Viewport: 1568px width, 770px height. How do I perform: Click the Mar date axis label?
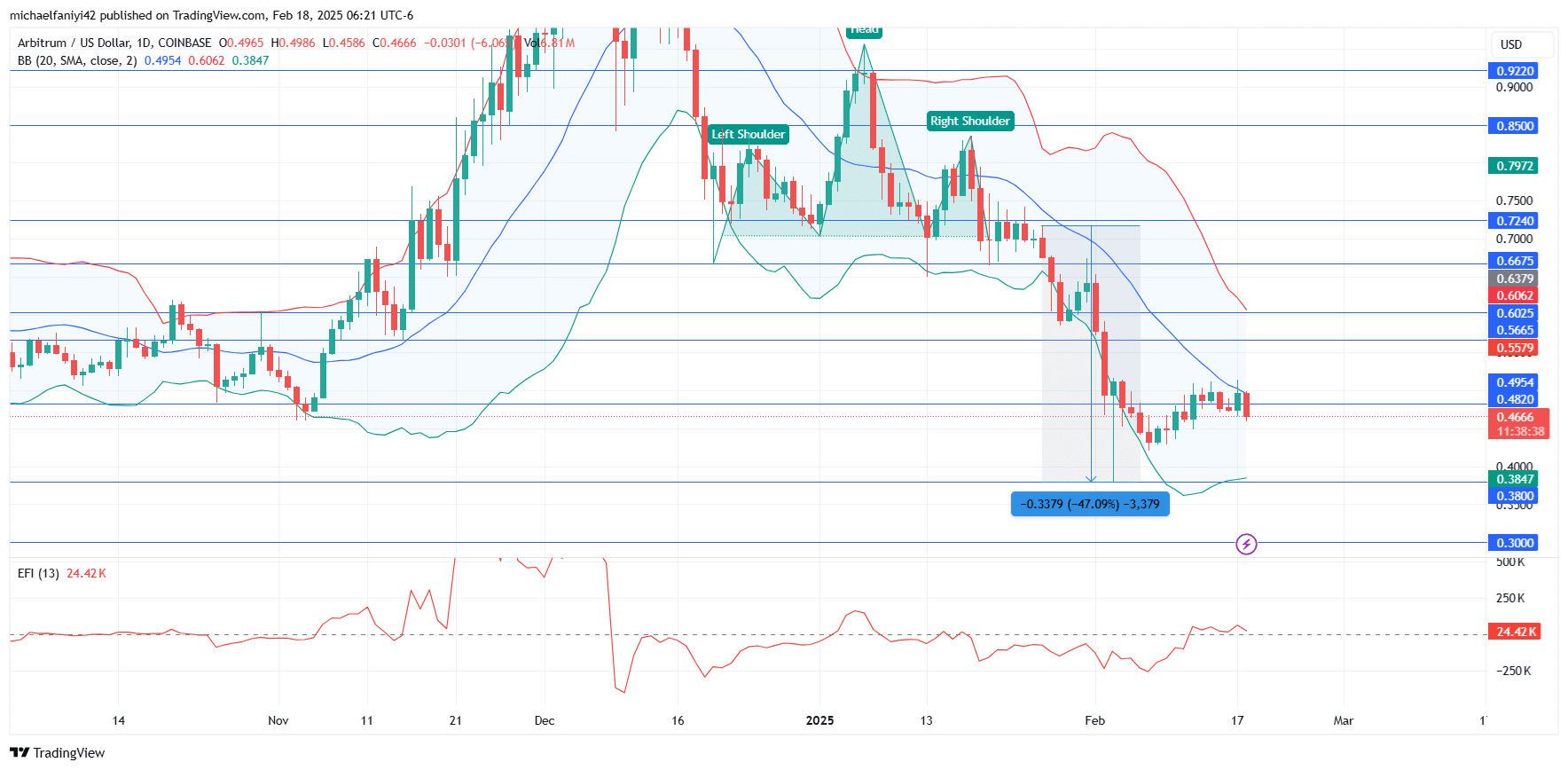click(x=1344, y=720)
